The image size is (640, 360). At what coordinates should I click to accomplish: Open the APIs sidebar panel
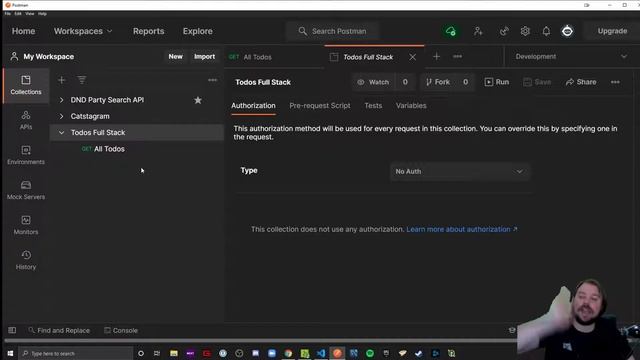click(26, 120)
